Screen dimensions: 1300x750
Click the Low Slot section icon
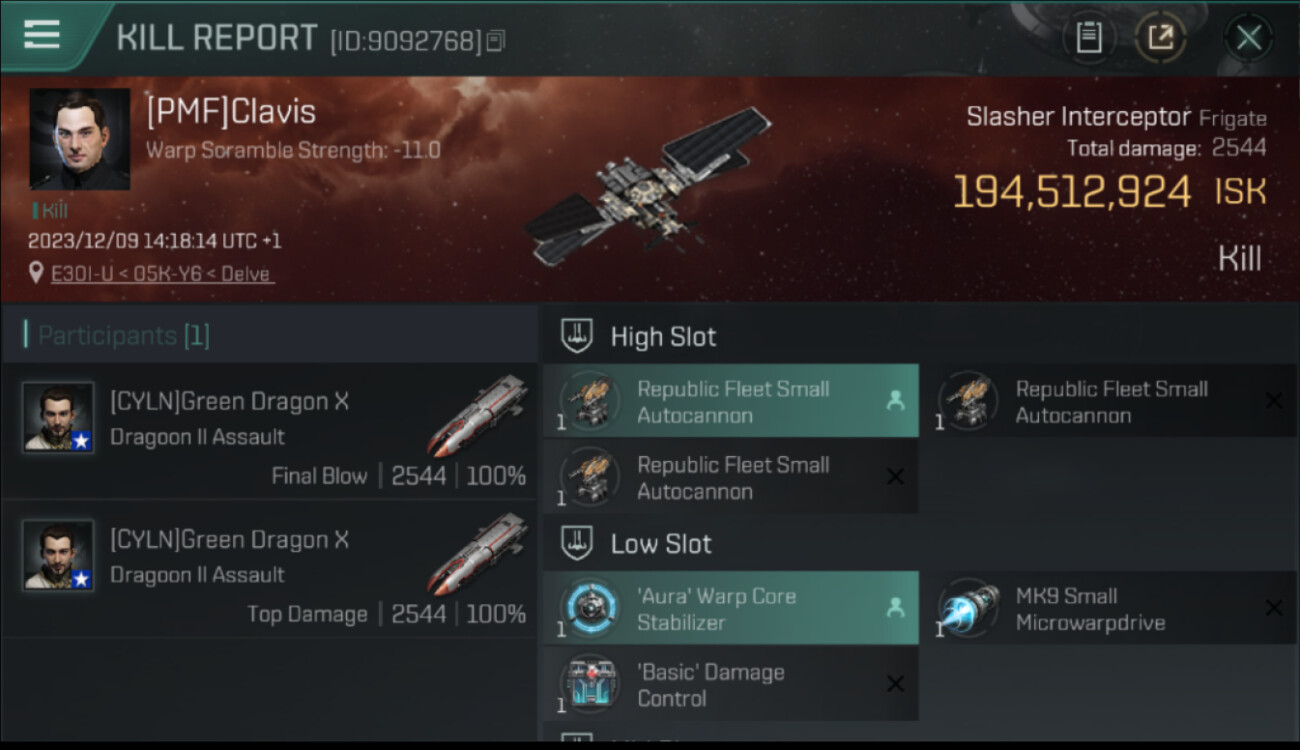pyautogui.click(x=576, y=544)
